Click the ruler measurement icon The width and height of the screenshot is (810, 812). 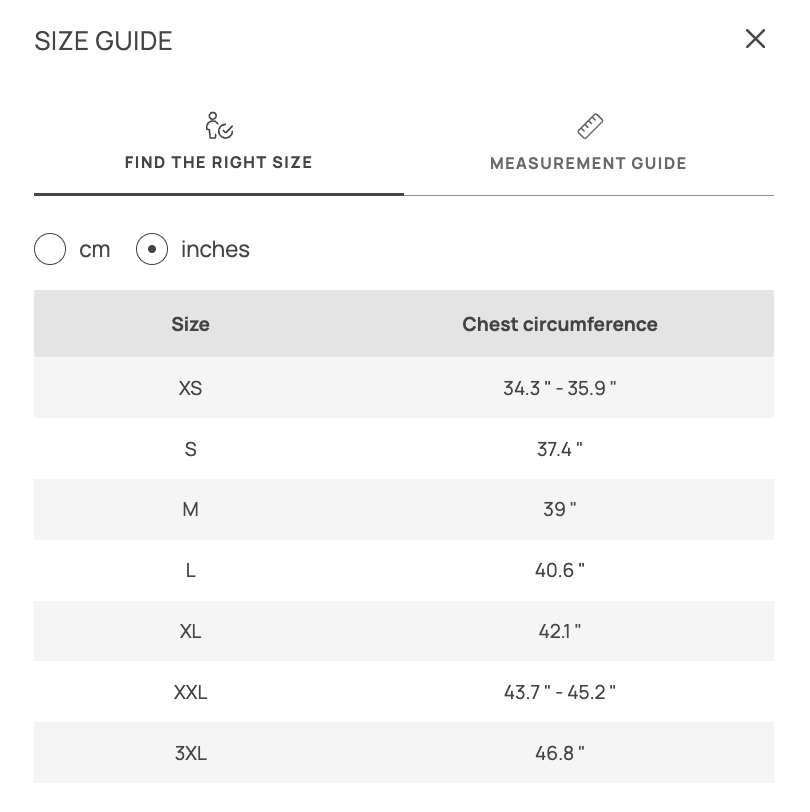(x=590, y=126)
